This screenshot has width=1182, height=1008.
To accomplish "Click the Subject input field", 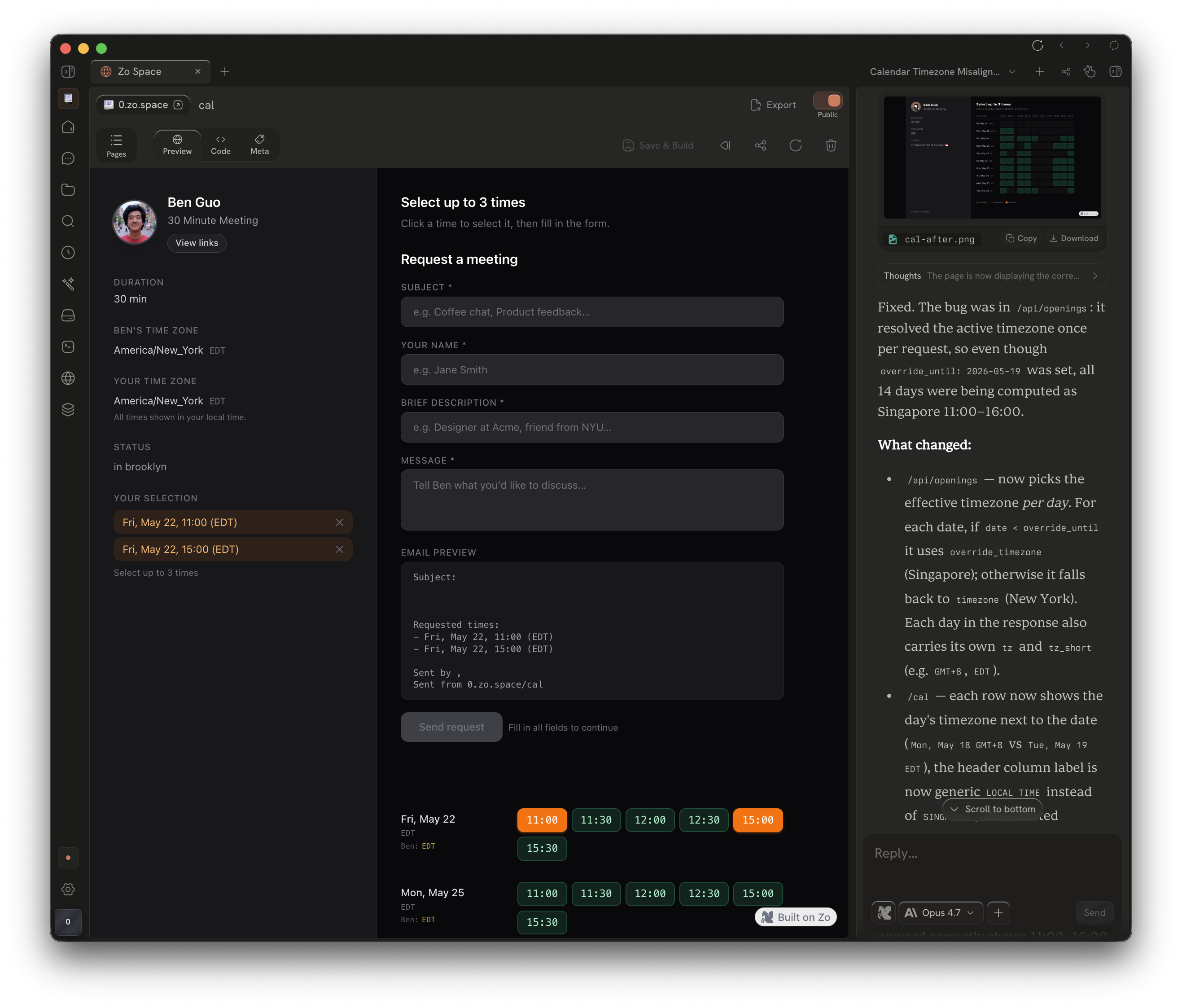I will point(592,312).
